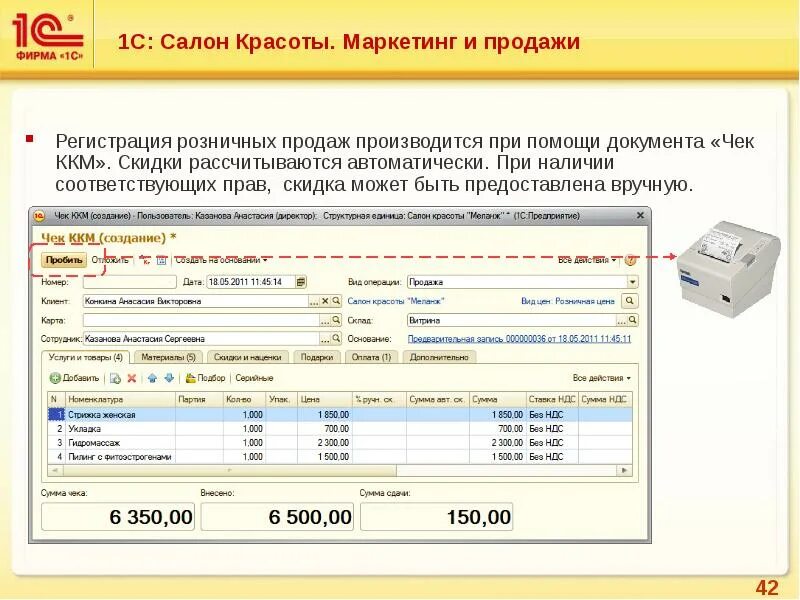800x600 pixels.
Task: Click the Серийные button
Action: click(x=254, y=378)
